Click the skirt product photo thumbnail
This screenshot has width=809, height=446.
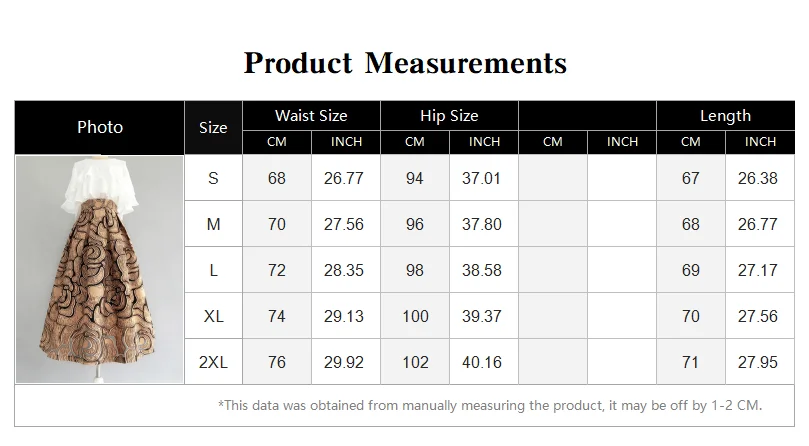[x=100, y=269]
